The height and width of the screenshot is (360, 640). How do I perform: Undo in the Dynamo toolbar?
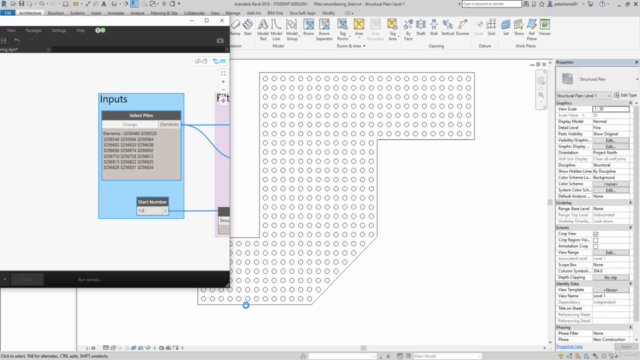click(x=17, y=40)
